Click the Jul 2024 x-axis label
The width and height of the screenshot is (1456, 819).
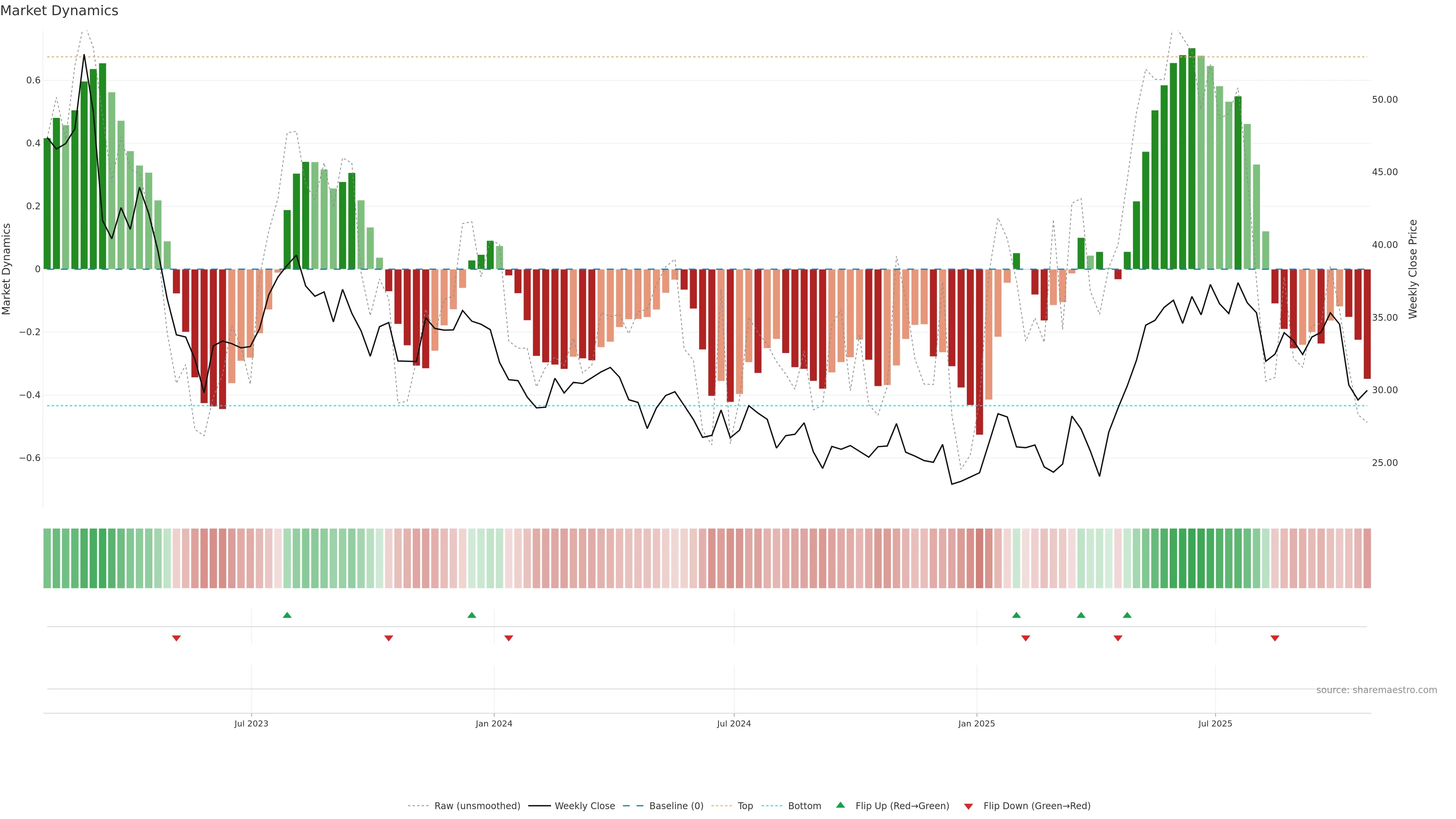(734, 723)
